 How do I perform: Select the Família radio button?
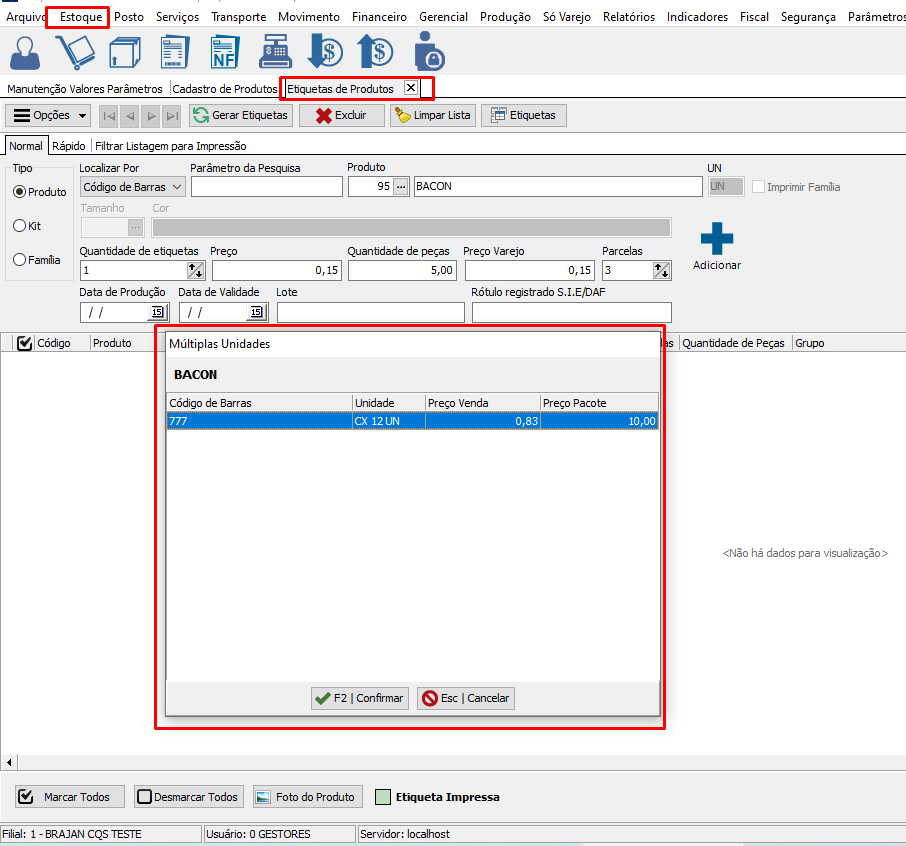(19, 260)
